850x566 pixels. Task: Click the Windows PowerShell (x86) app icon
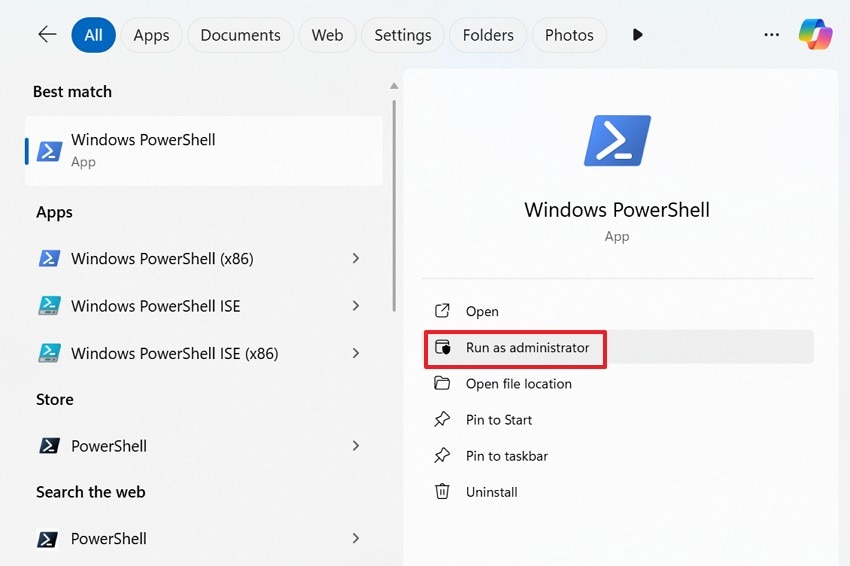tap(49, 258)
